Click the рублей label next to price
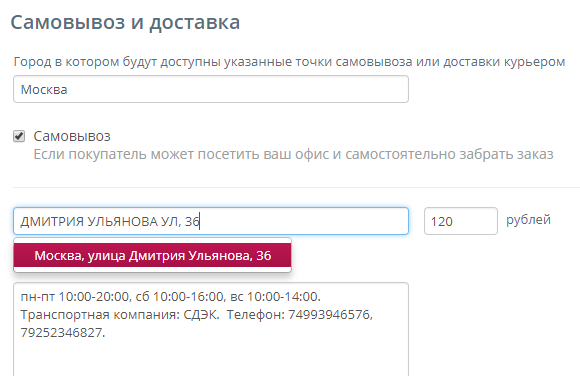Viewport: 580px width, 376px height. (x=528, y=220)
